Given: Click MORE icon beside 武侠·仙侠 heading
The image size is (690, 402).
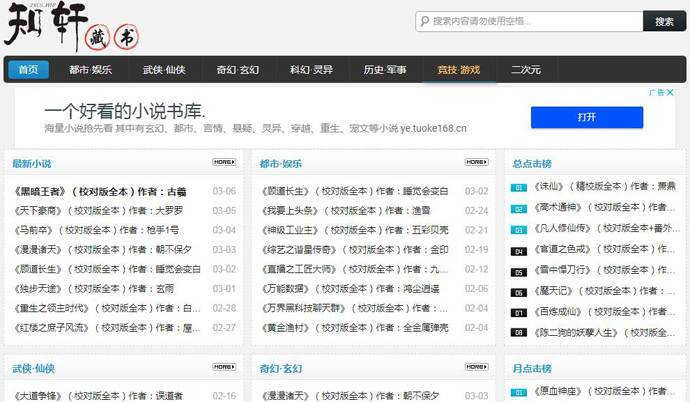Looking at the screenshot, I should [224, 367].
